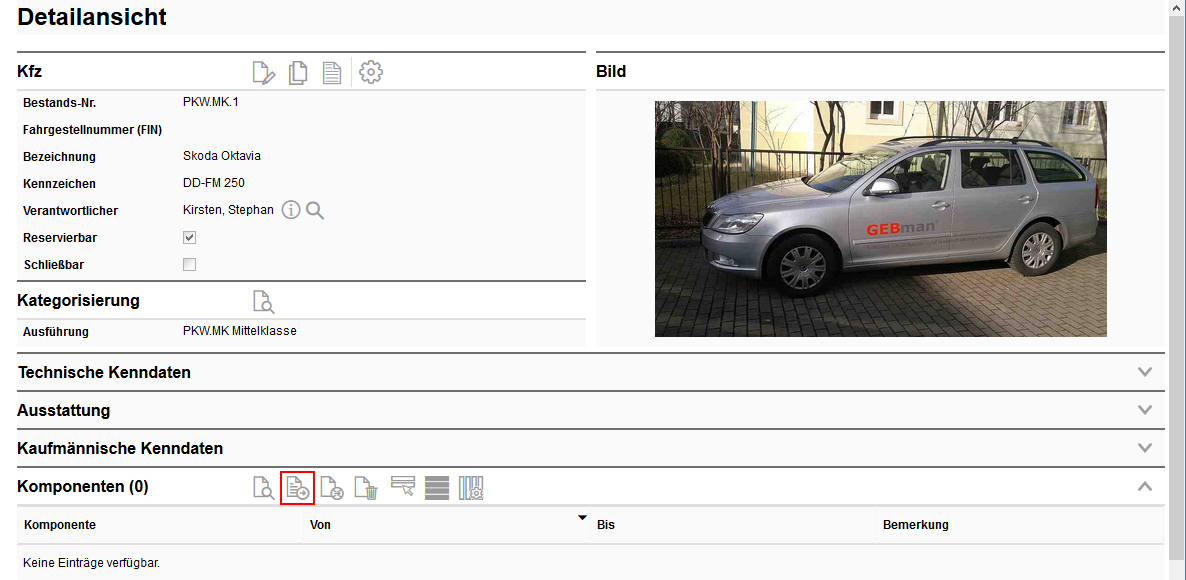Image resolution: width=1186 pixels, height=580 pixels.
Task: Expand the Ausstattung section chevron
Action: coord(1145,410)
